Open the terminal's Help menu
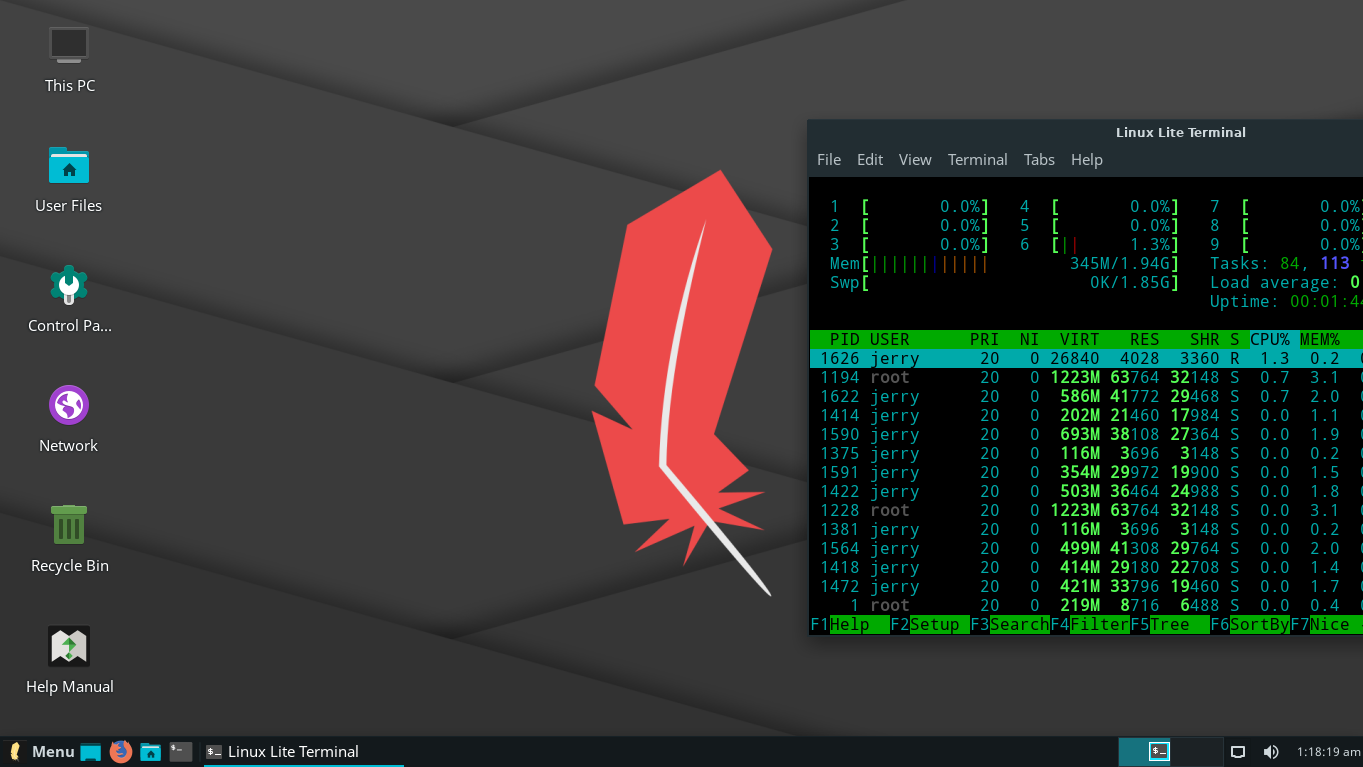Screen dimensions: 1363x767 coord(1086,160)
